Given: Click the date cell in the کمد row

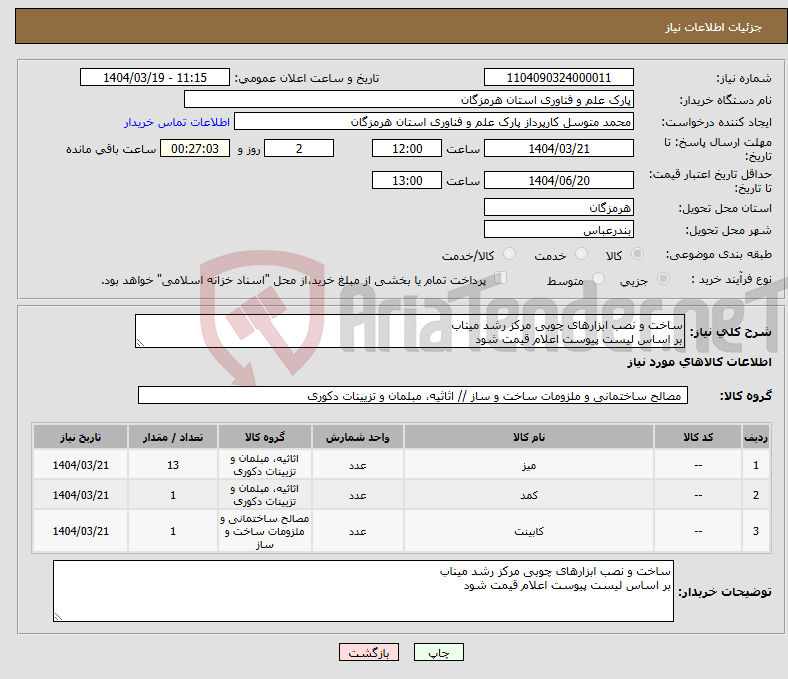Looking at the screenshot, I should (x=80, y=495).
